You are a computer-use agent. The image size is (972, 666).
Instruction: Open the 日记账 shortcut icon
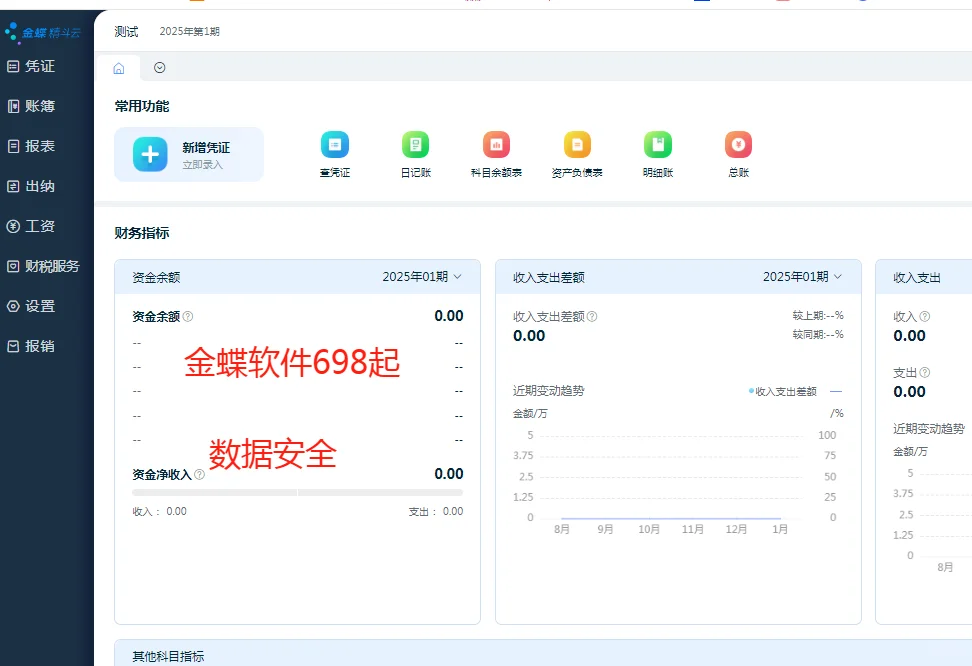(415, 145)
